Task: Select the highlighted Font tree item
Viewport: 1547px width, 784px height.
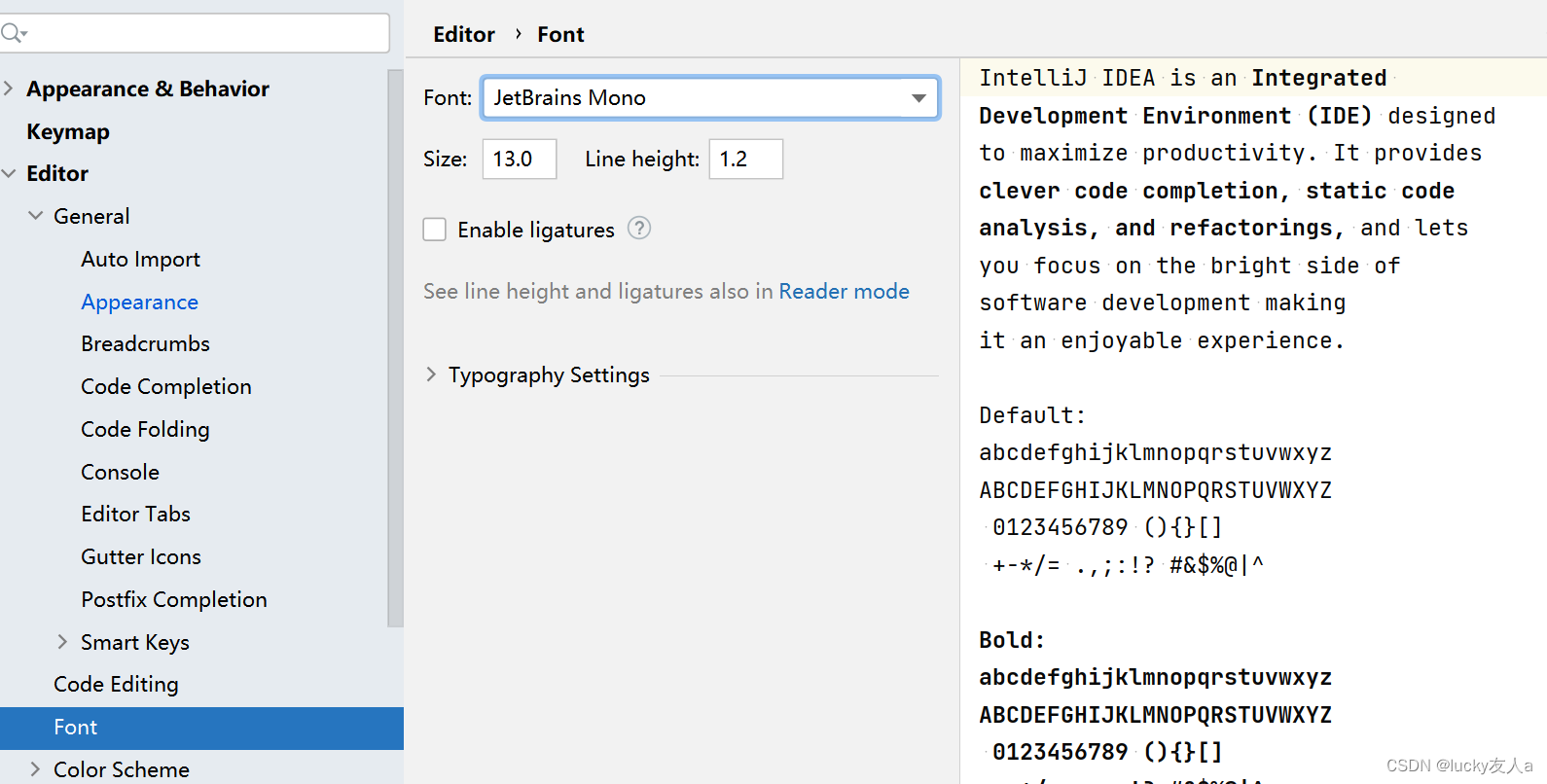Action: 201,728
